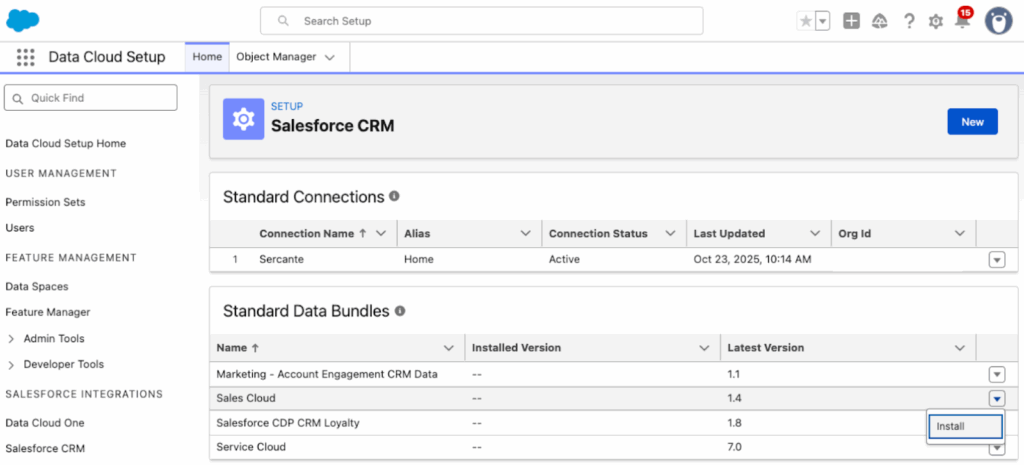Screen dimensions: 1024x465
Task: Open Permission Sets in sidebar
Action: [45, 202]
